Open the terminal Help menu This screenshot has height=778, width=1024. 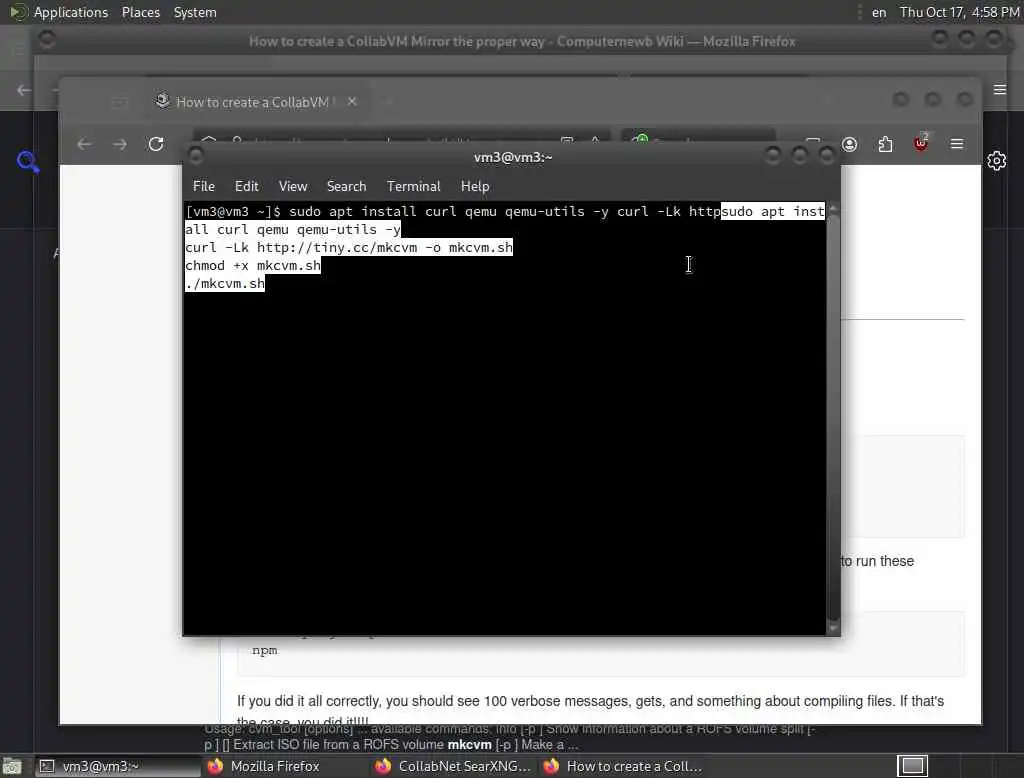point(475,186)
